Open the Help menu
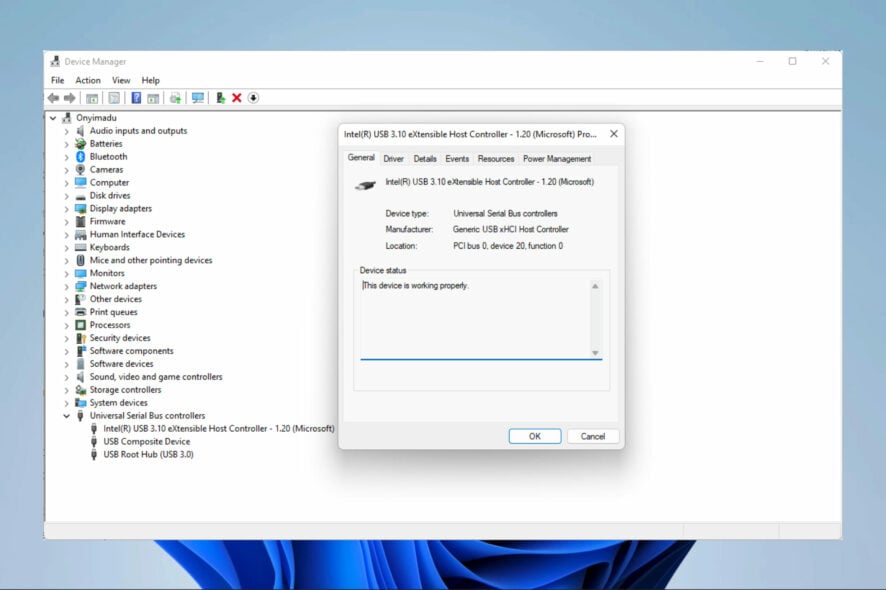This screenshot has height=590, width=886. [x=150, y=80]
